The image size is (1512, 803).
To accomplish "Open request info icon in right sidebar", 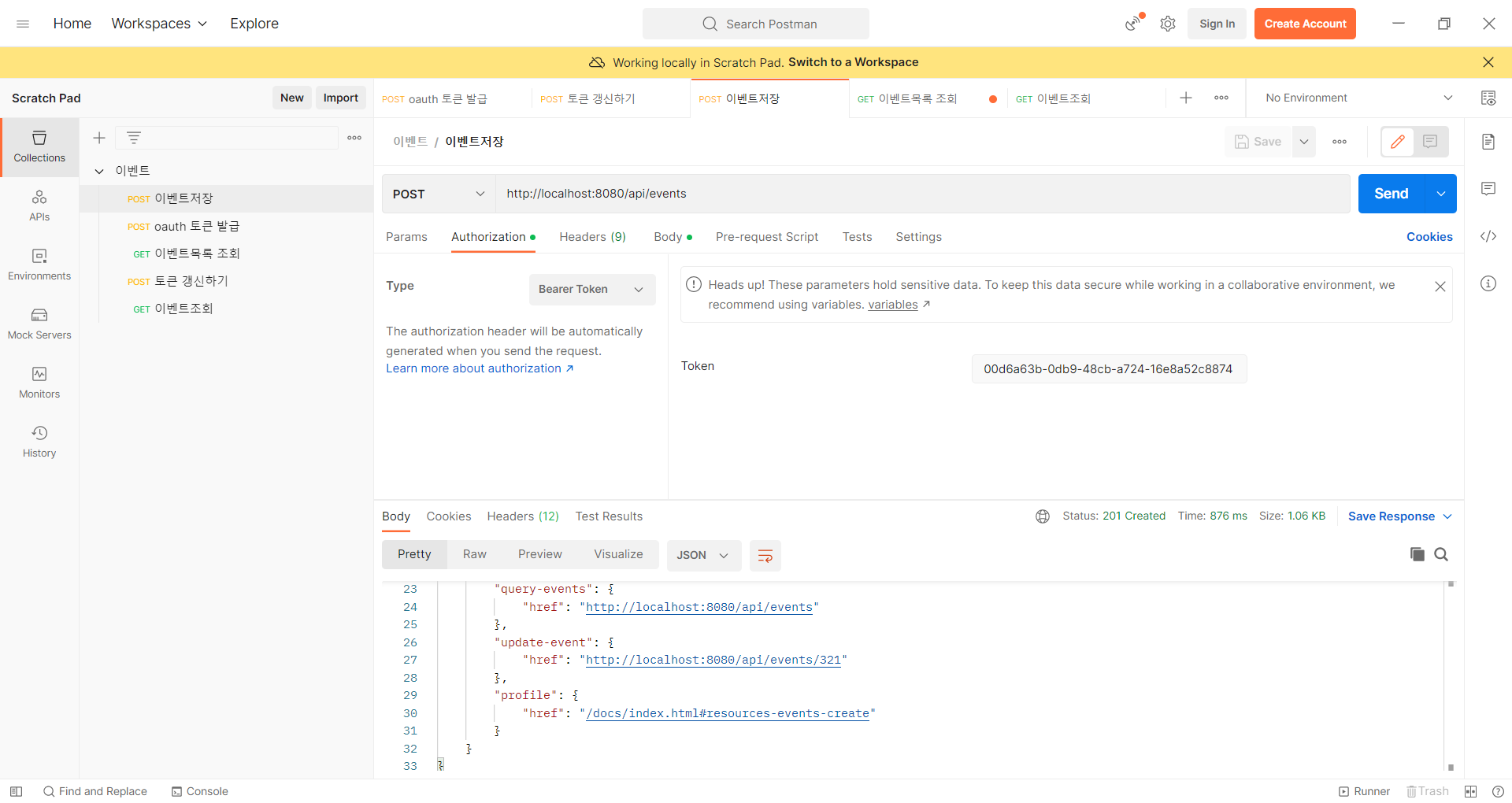I will click(x=1488, y=283).
